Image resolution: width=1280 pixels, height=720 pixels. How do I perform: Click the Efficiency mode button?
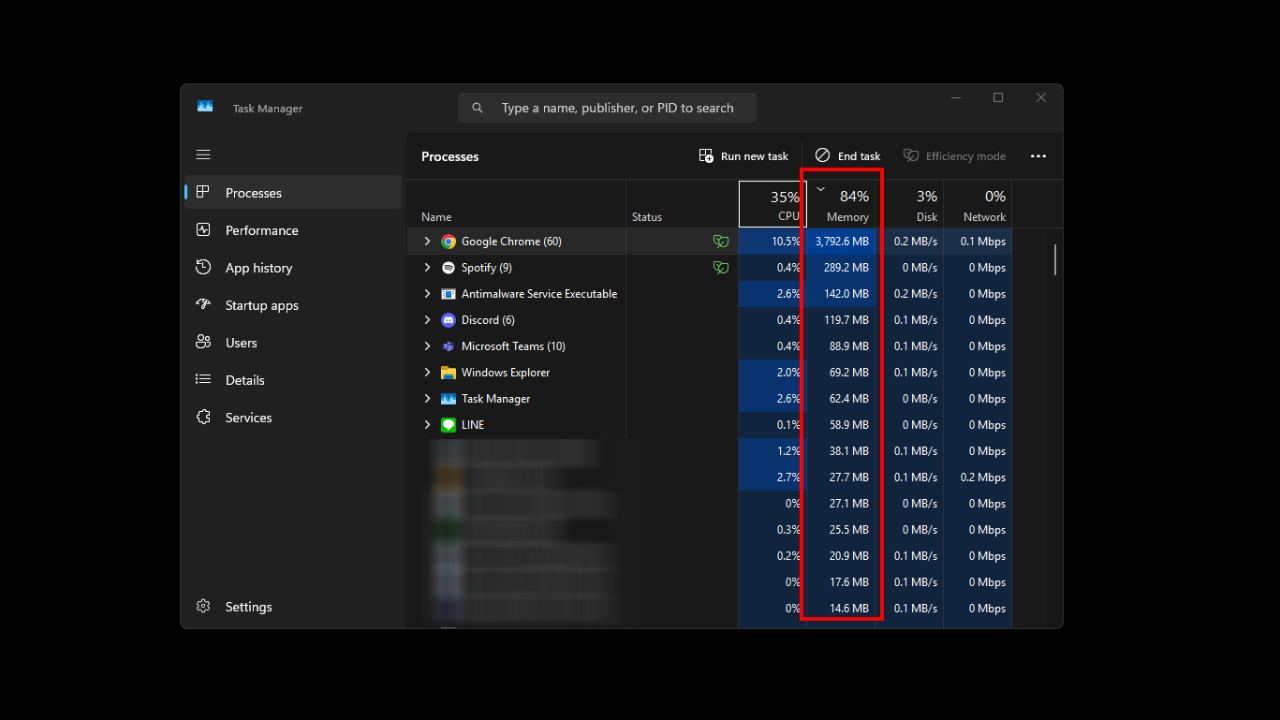tap(954, 156)
